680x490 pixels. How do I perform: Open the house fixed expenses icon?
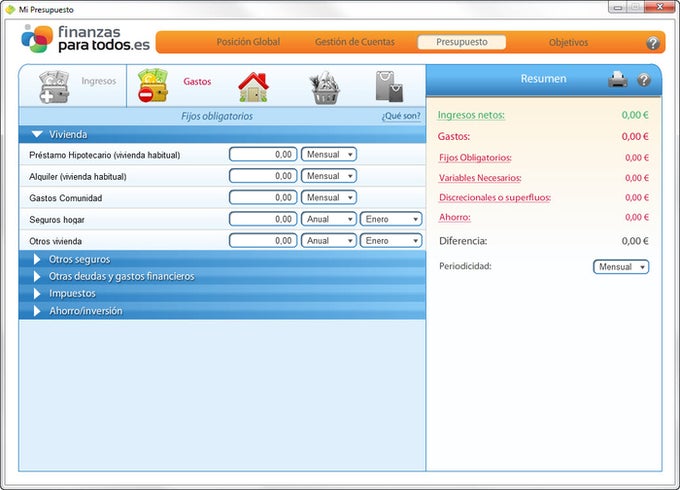(254, 87)
